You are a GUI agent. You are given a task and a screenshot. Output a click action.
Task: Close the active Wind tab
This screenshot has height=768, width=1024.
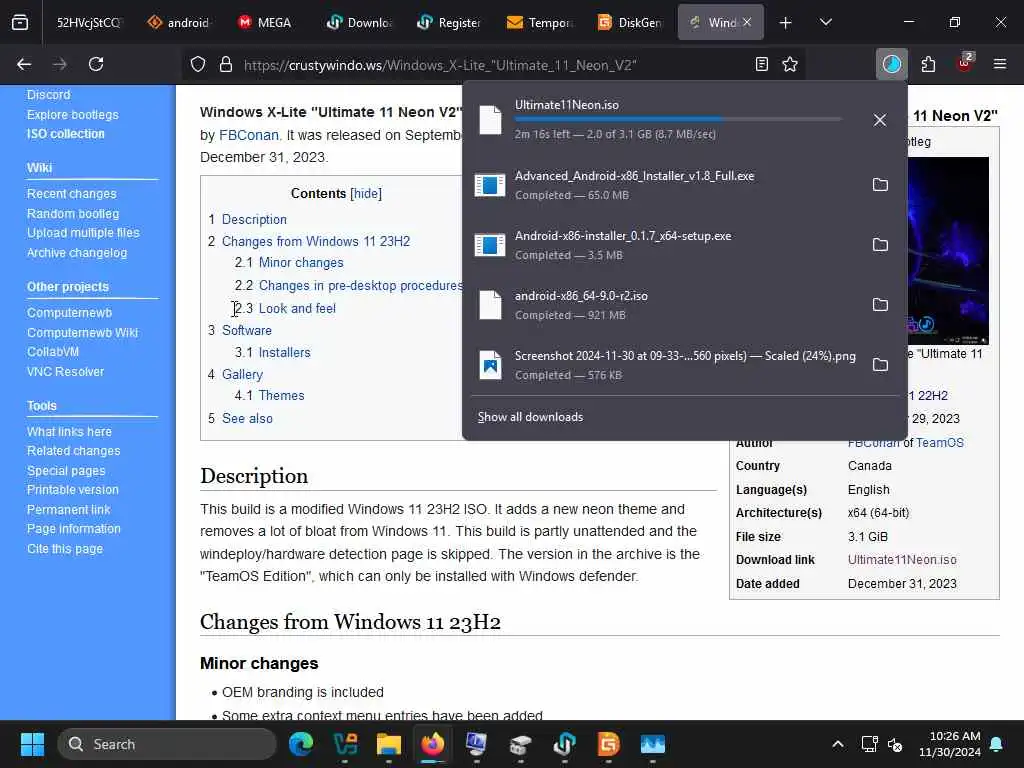click(x=747, y=23)
